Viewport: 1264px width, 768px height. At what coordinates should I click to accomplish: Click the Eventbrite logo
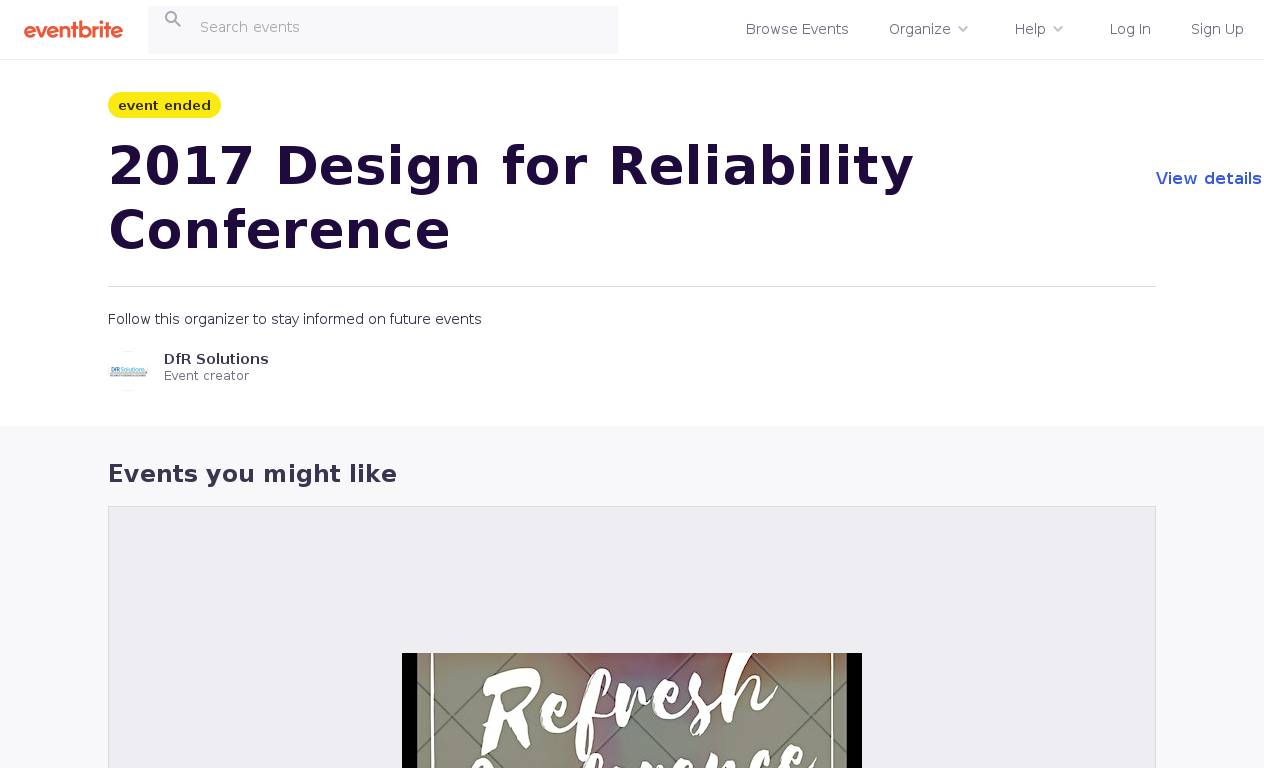click(x=73, y=30)
